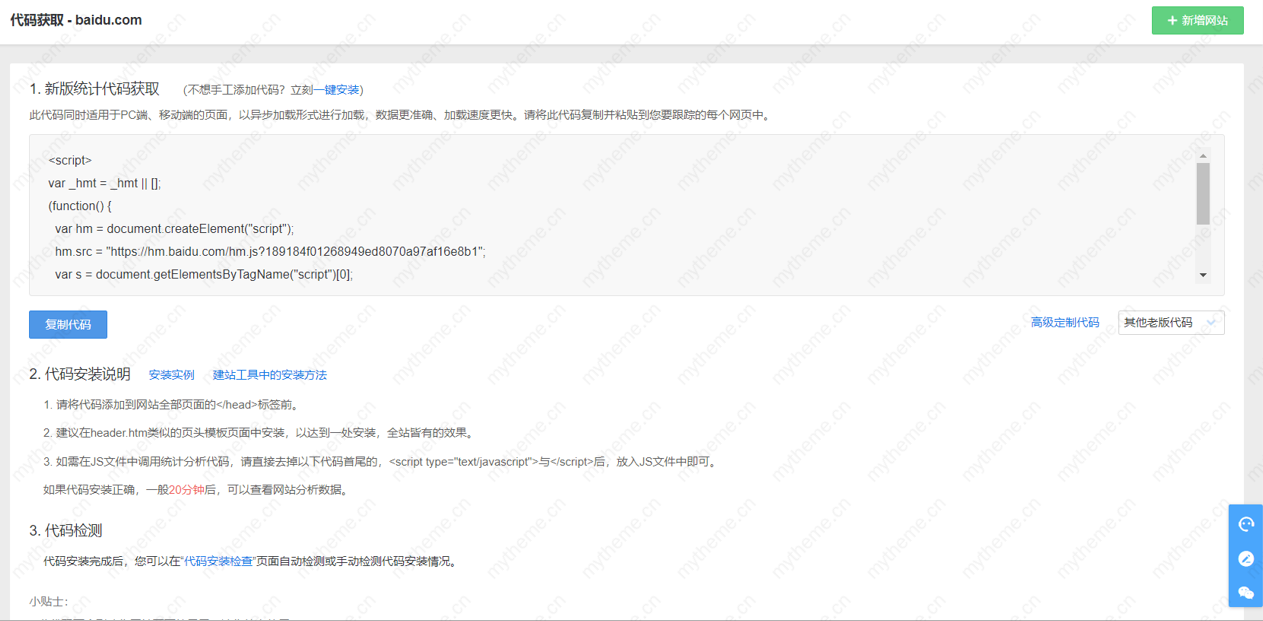Click the hm.src URL line in code
The image size is (1263, 621).
pyautogui.click(x=270, y=251)
